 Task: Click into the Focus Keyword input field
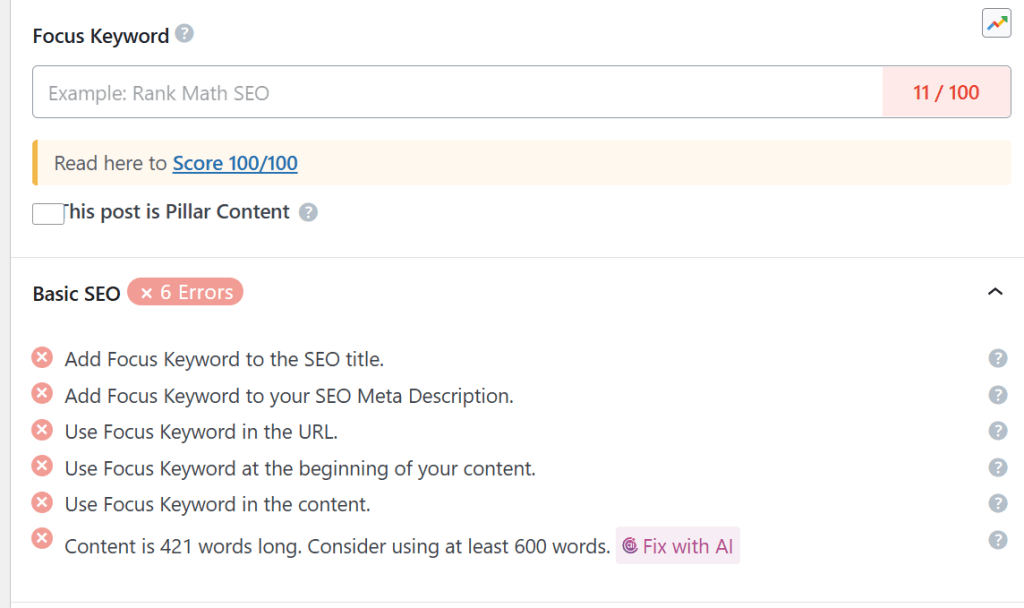click(x=457, y=93)
